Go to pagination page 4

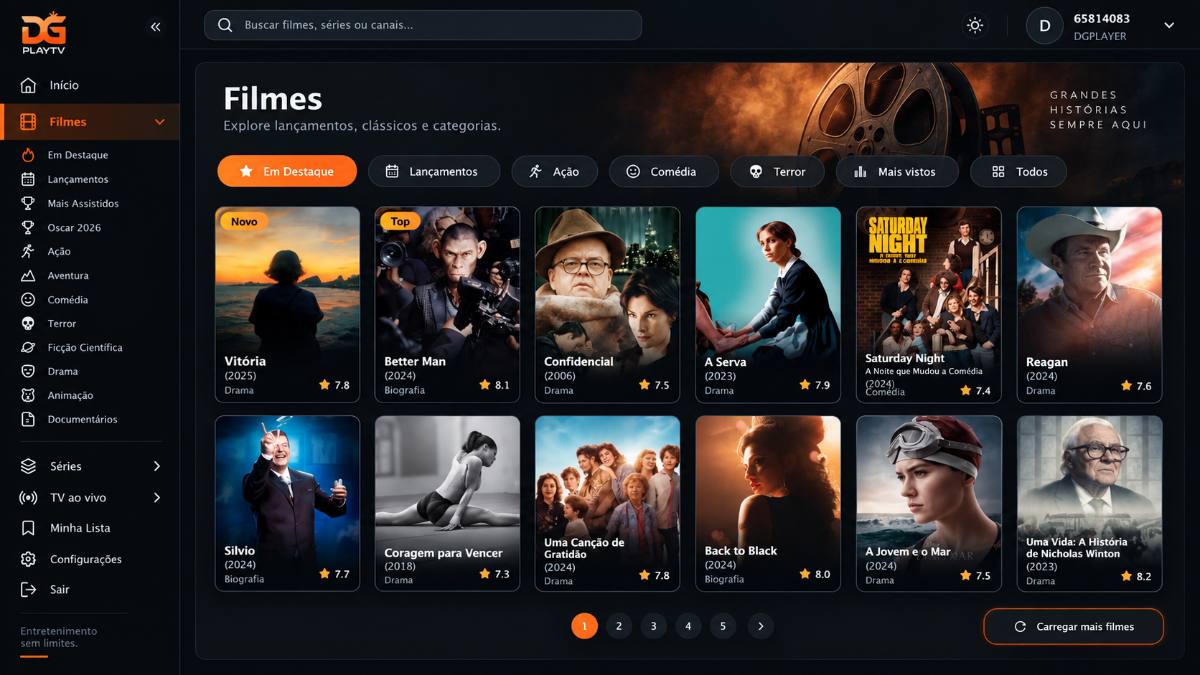pos(688,626)
